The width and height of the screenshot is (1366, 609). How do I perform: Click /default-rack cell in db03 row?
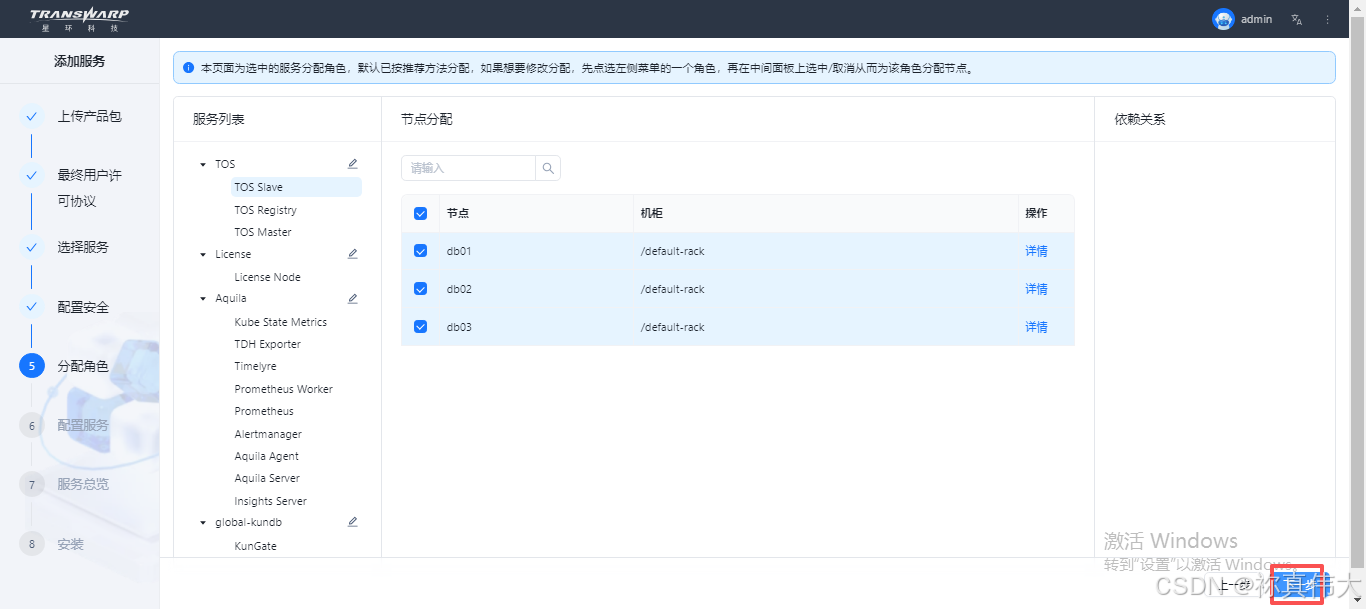point(672,327)
